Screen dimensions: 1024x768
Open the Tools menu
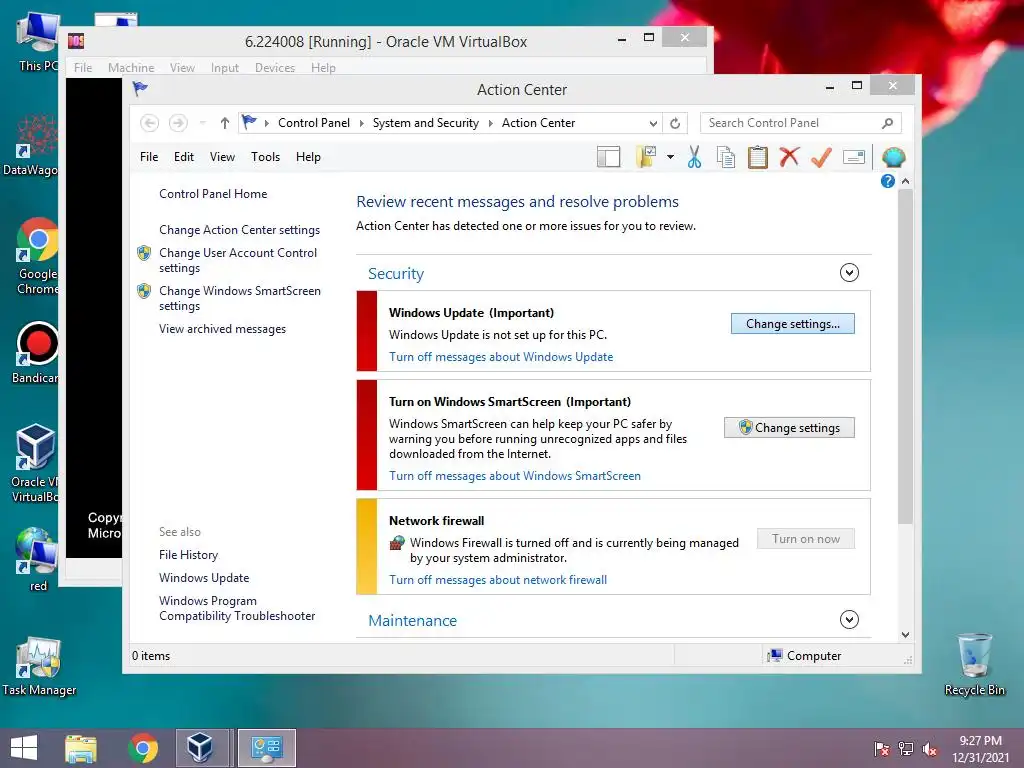point(265,157)
